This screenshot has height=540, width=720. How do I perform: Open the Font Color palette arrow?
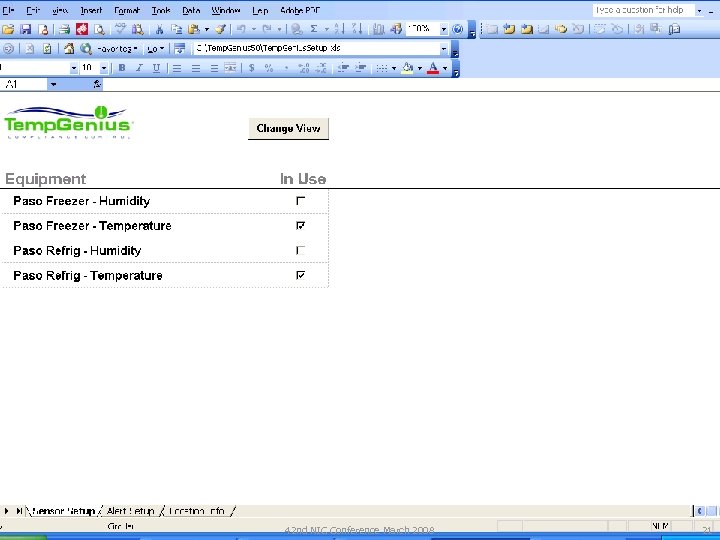[445, 68]
